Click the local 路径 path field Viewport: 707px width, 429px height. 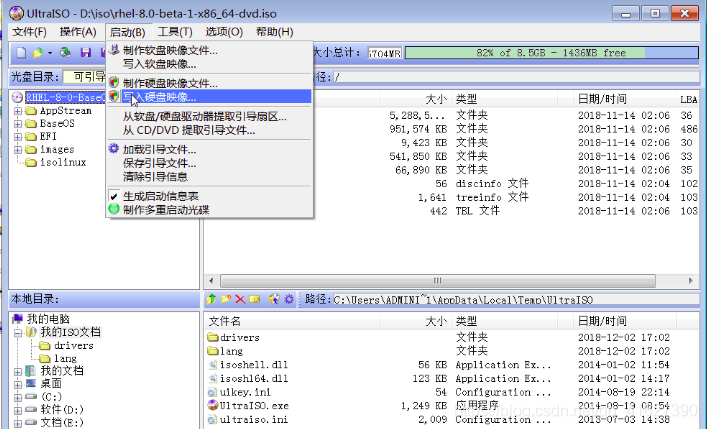point(516,300)
